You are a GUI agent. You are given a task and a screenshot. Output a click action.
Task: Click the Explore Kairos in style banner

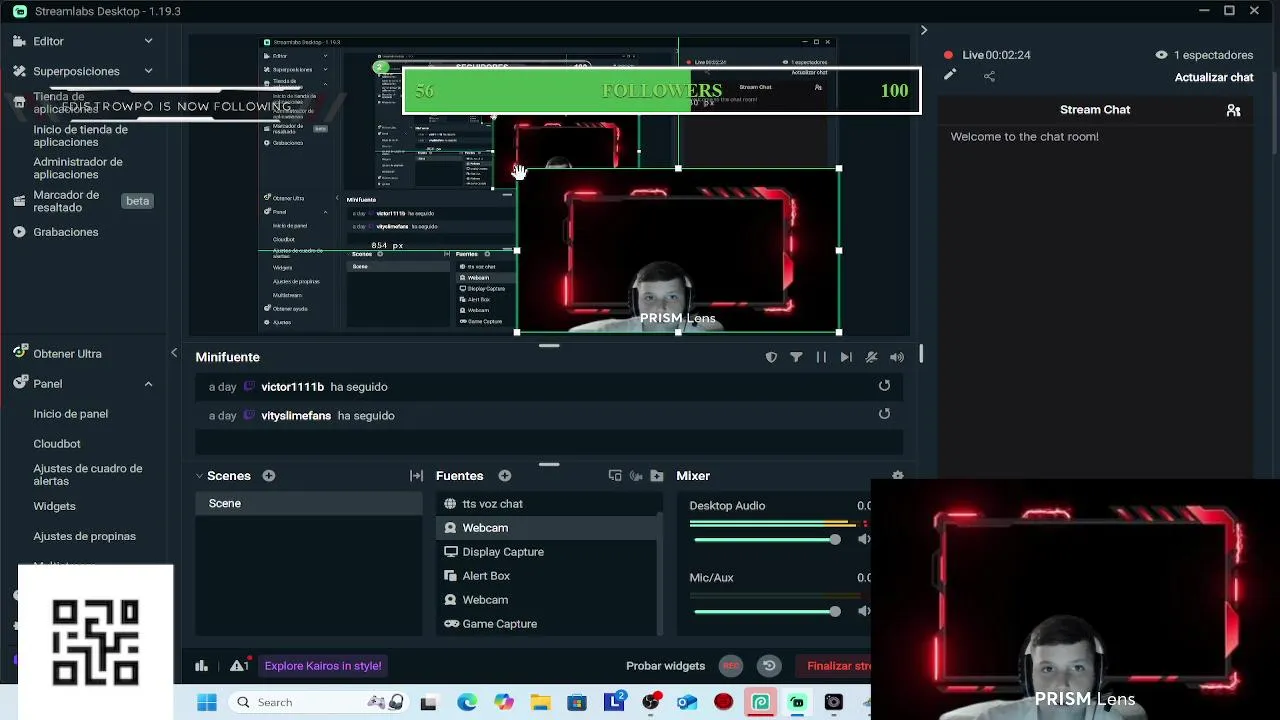point(323,666)
